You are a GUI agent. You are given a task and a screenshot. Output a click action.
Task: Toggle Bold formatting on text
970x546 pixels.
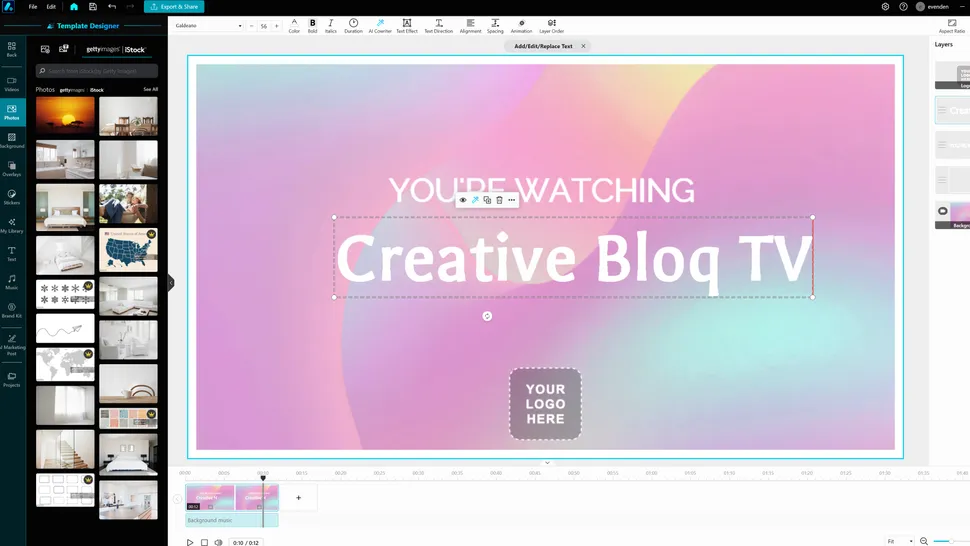(312, 25)
